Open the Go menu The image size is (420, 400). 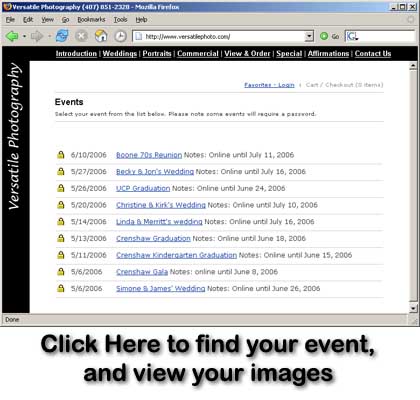coord(65,20)
